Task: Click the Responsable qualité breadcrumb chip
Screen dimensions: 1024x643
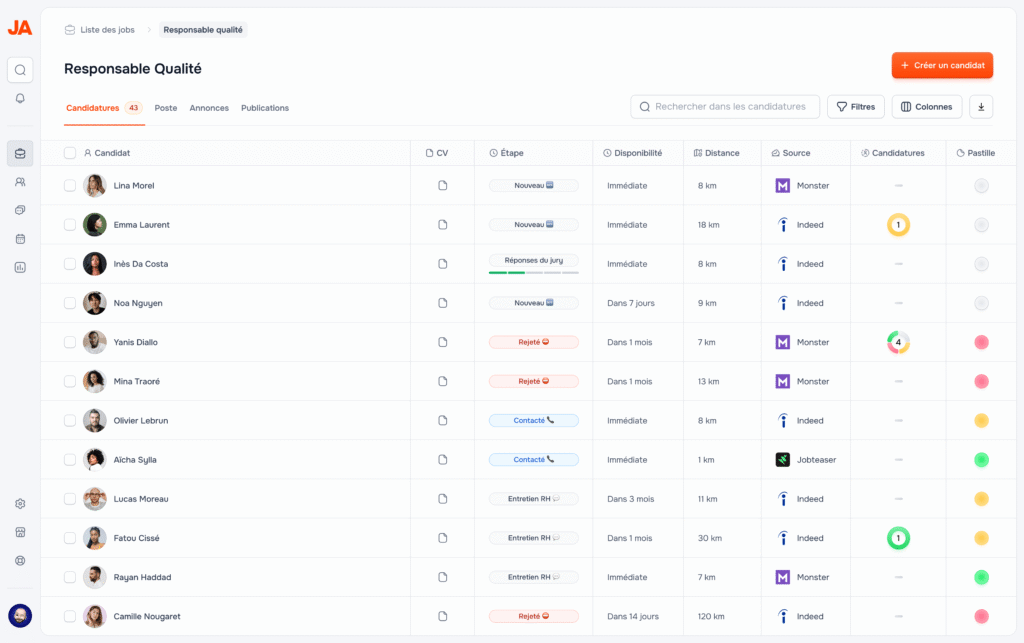Action: click(203, 29)
